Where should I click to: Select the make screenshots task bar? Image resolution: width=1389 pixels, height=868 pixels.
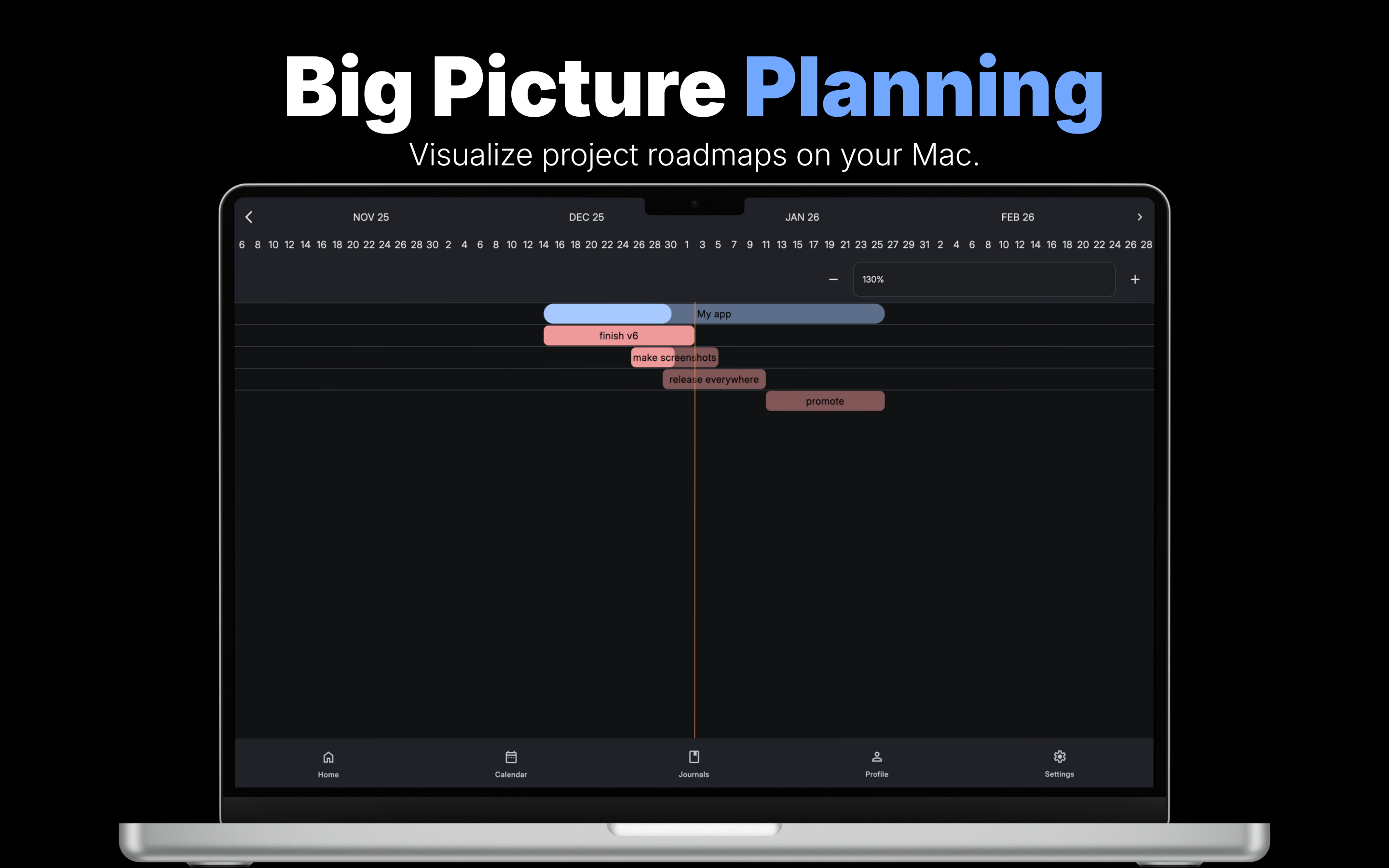pos(674,358)
